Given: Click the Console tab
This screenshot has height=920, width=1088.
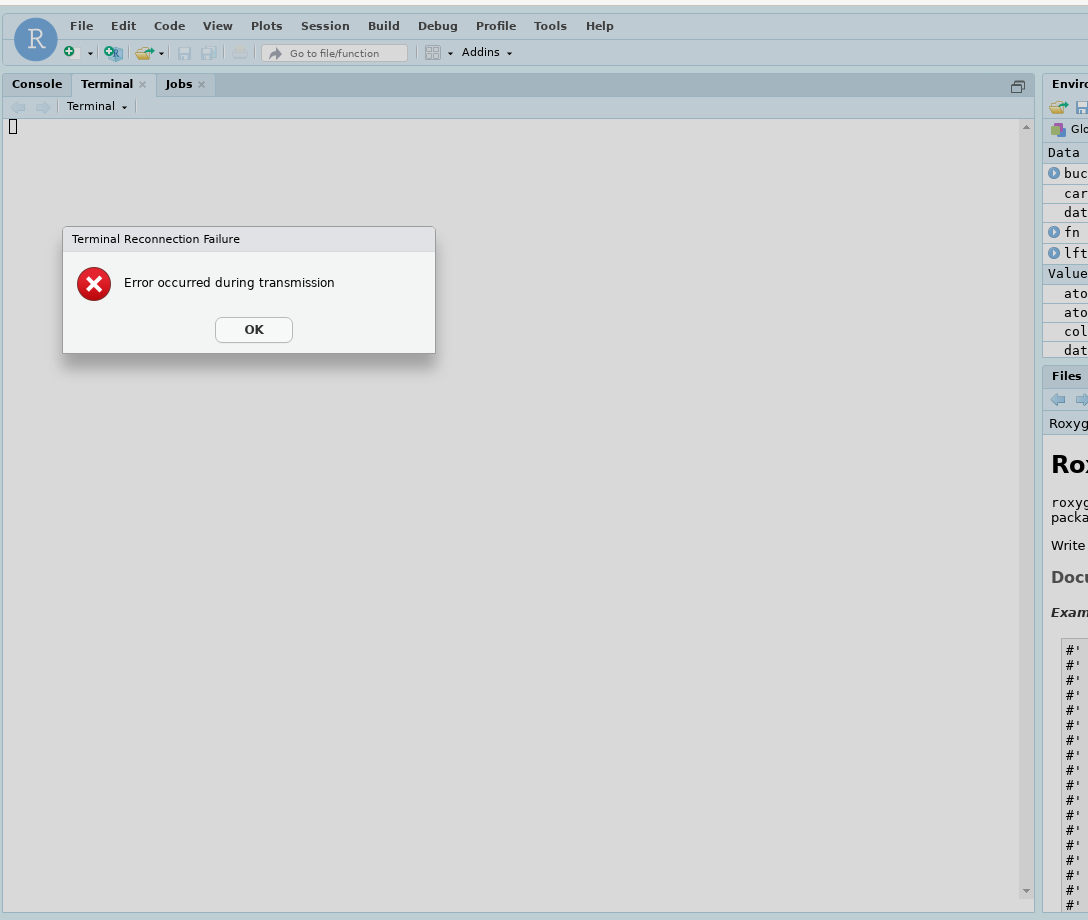Looking at the screenshot, I should [x=37, y=84].
